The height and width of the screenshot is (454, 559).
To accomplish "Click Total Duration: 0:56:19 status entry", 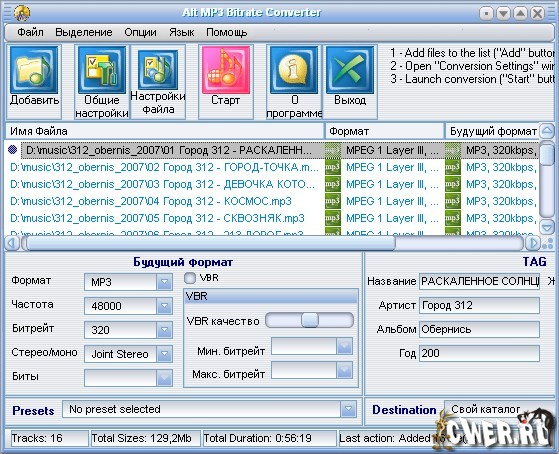I will point(270,438).
